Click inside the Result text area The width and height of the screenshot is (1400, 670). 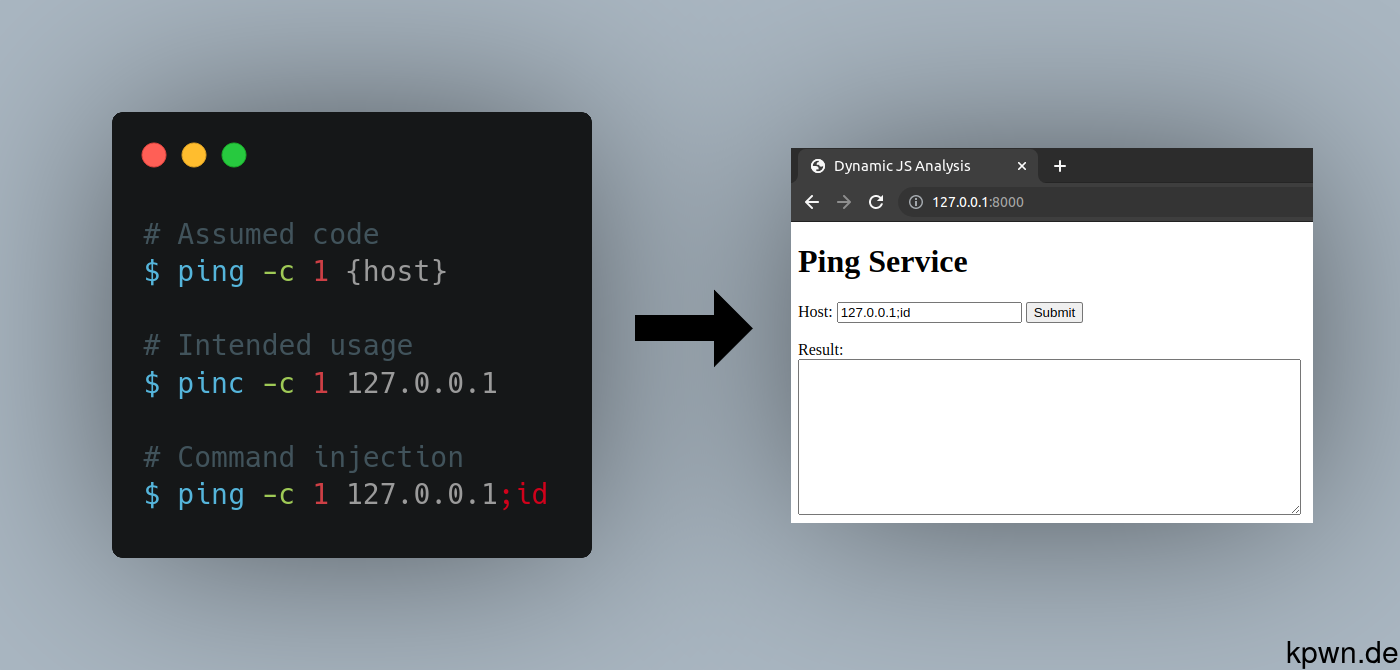(x=1050, y=437)
